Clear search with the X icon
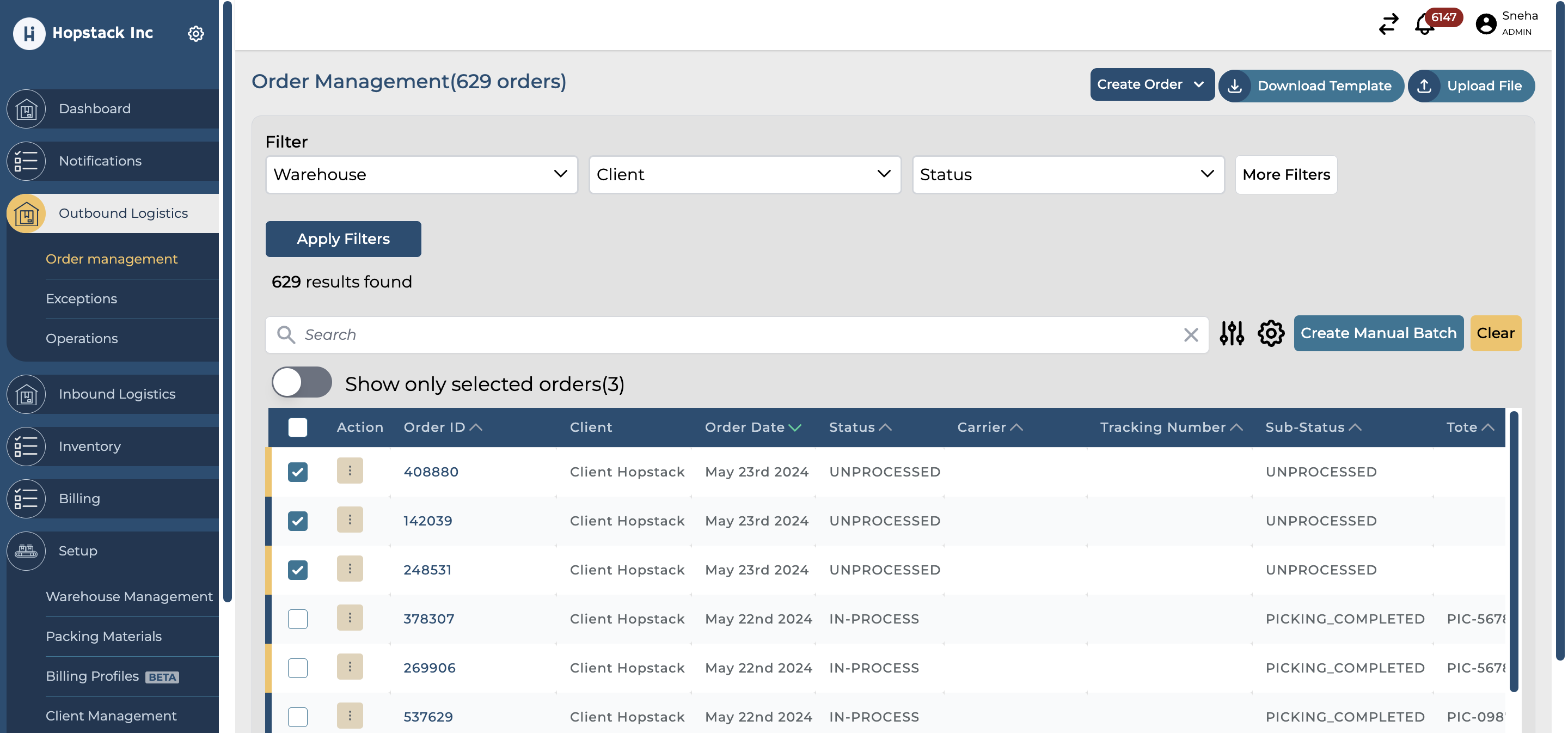Viewport: 1568px width, 733px height. [x=1191, y=335]
